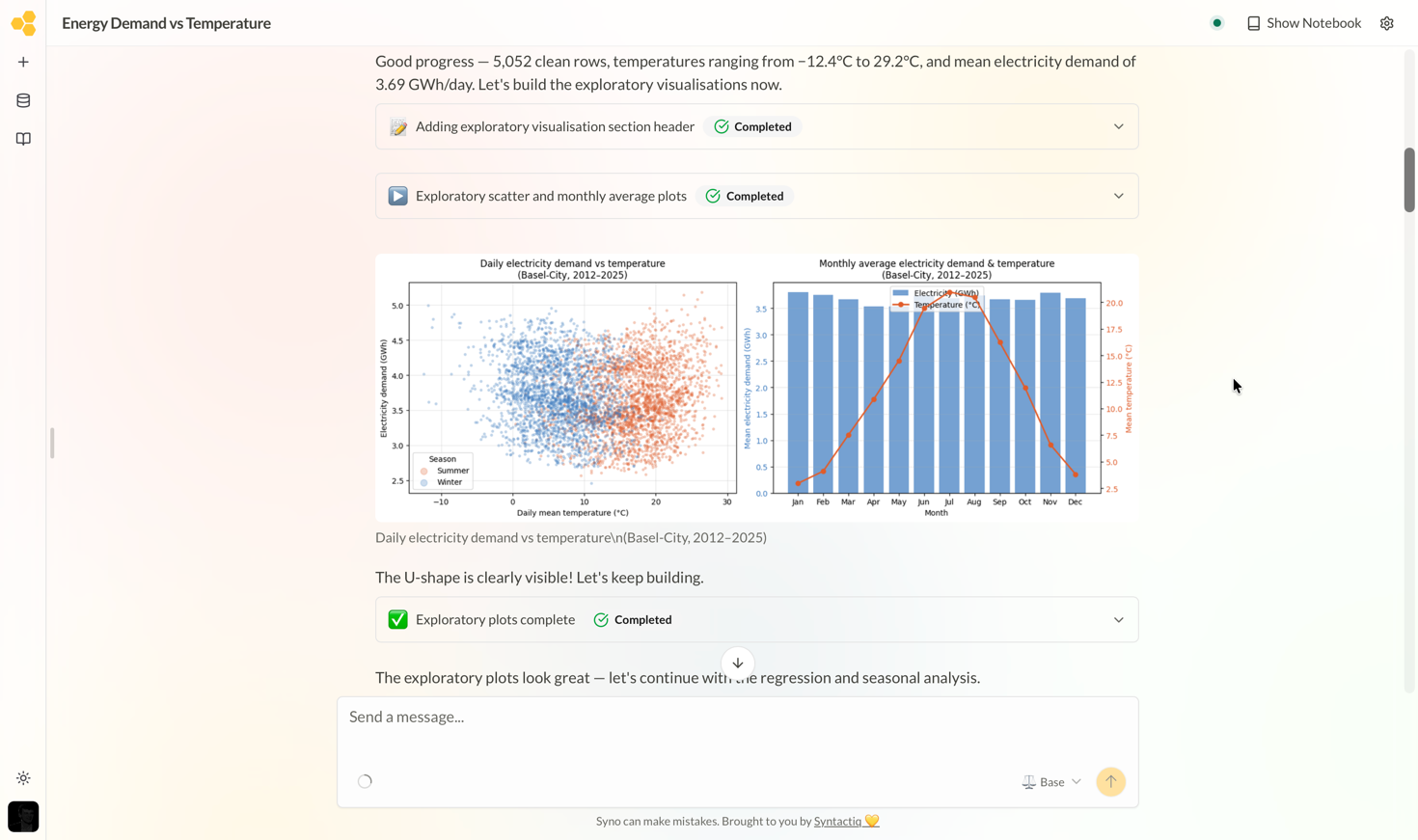The image size is (1418, 840).
Task: Open the Syntactiq link
Action: click(x=838, y=821)
